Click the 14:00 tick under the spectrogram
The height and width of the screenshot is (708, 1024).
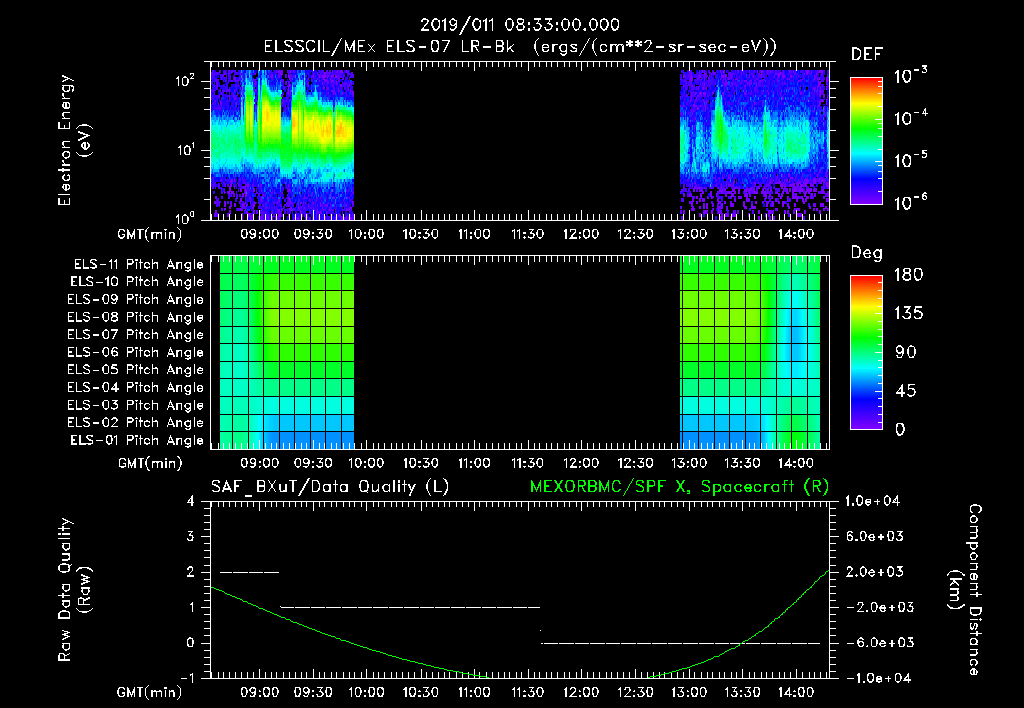coord(795,234)
